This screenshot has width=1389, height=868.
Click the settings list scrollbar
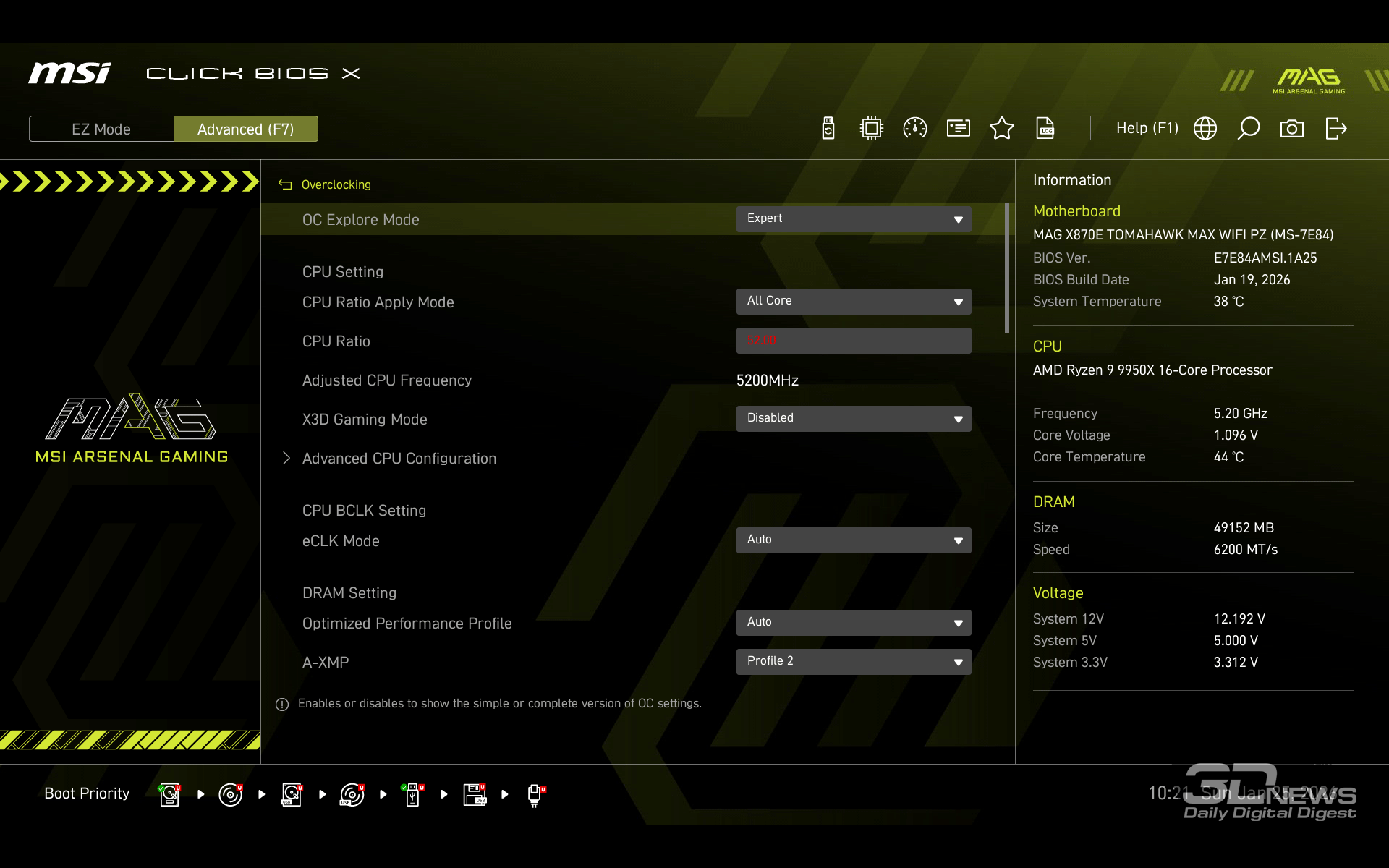point(1007,268)
